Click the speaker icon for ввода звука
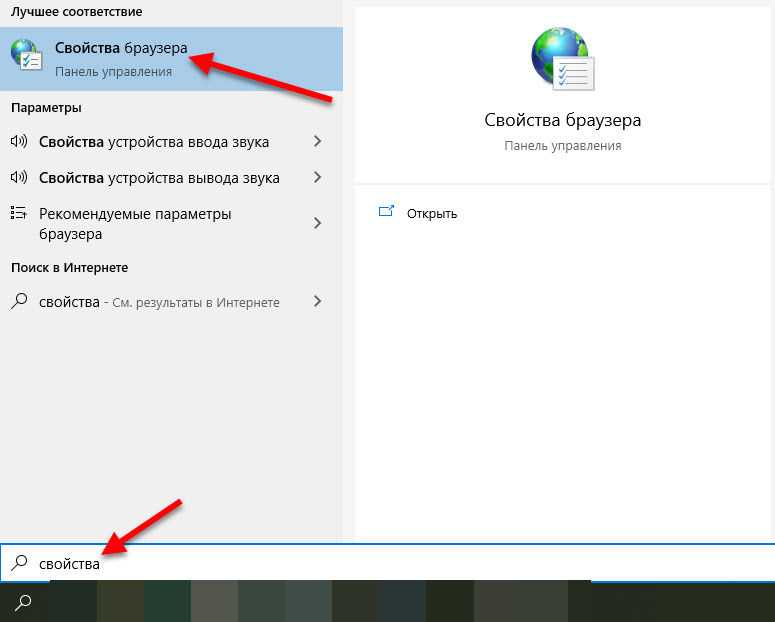The height and width of the screenshot is (622, 775). (x=18, y=142)
